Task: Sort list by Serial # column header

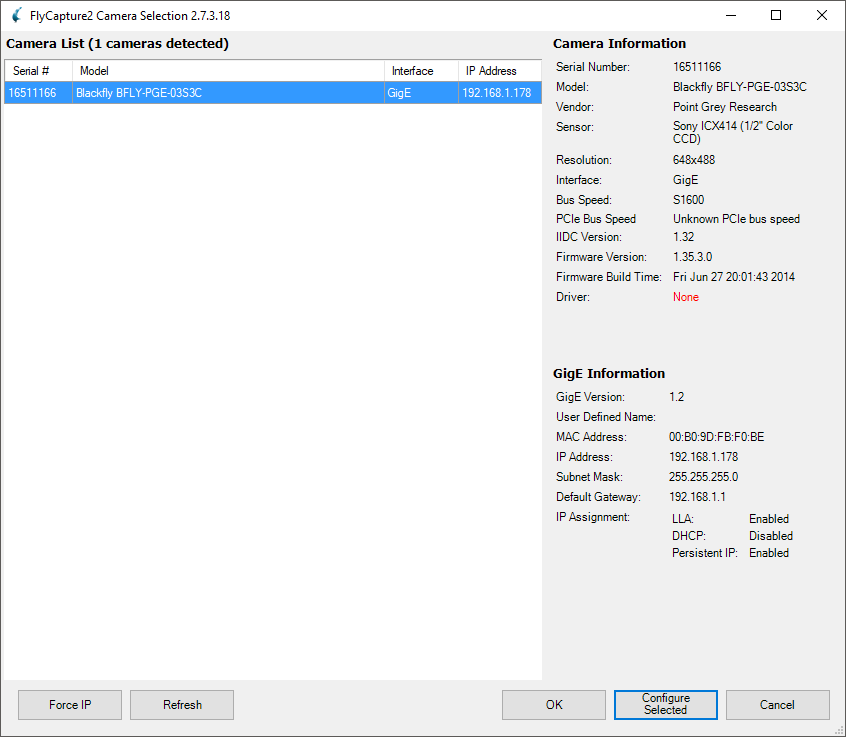Action: (38, 71)
